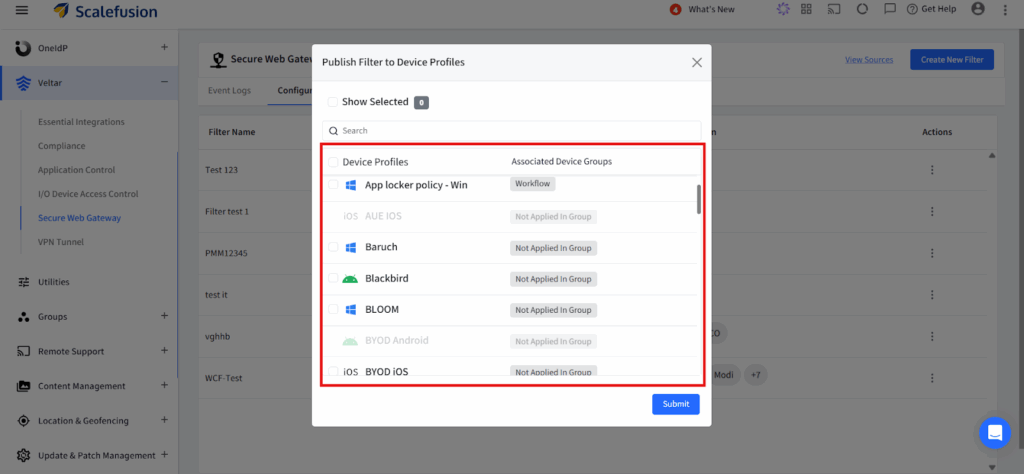
Task: Open actions menu for WCF-Test row
Action: 932,378
